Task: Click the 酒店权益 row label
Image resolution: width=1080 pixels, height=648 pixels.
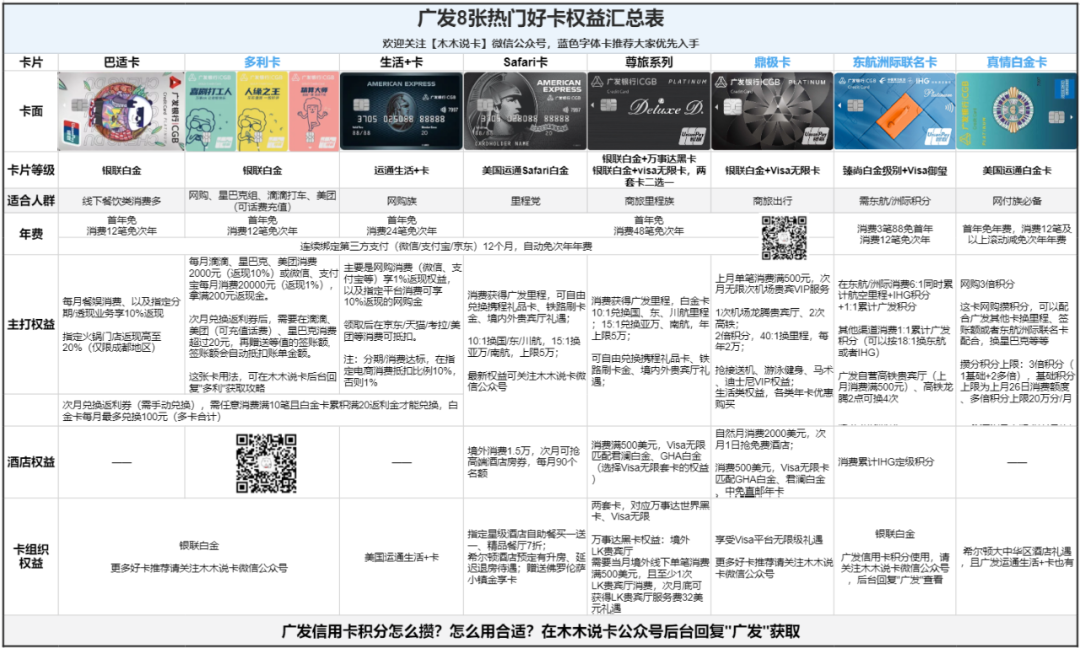Action: click(31, 461)
